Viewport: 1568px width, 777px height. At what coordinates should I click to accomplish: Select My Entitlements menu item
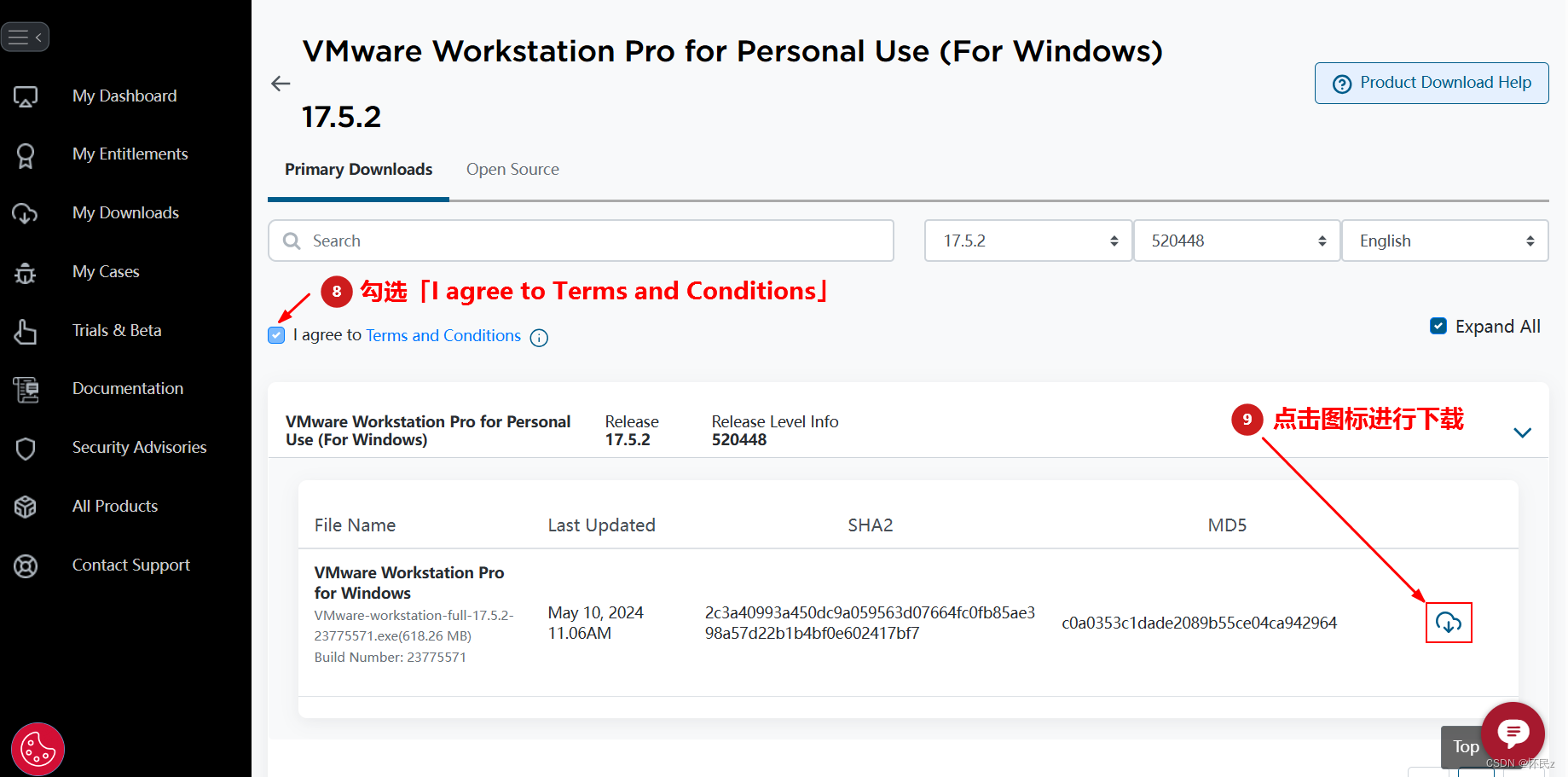130,154
